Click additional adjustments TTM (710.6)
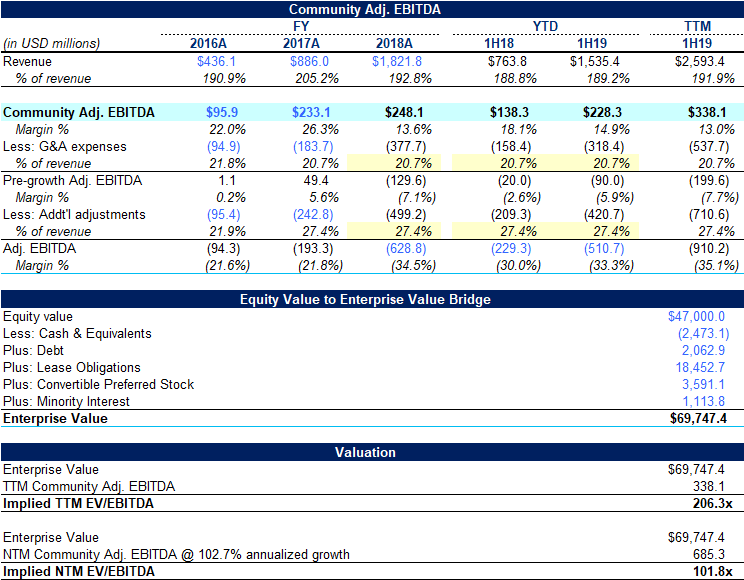 click(709, 215)
